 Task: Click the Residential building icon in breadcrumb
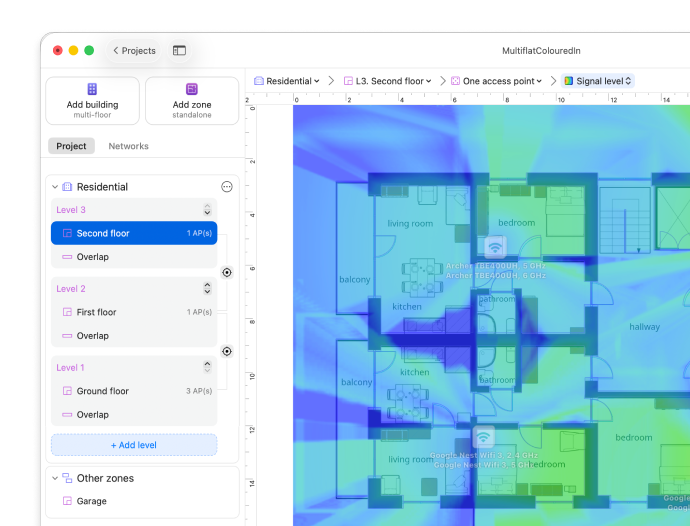coord(259,81)
